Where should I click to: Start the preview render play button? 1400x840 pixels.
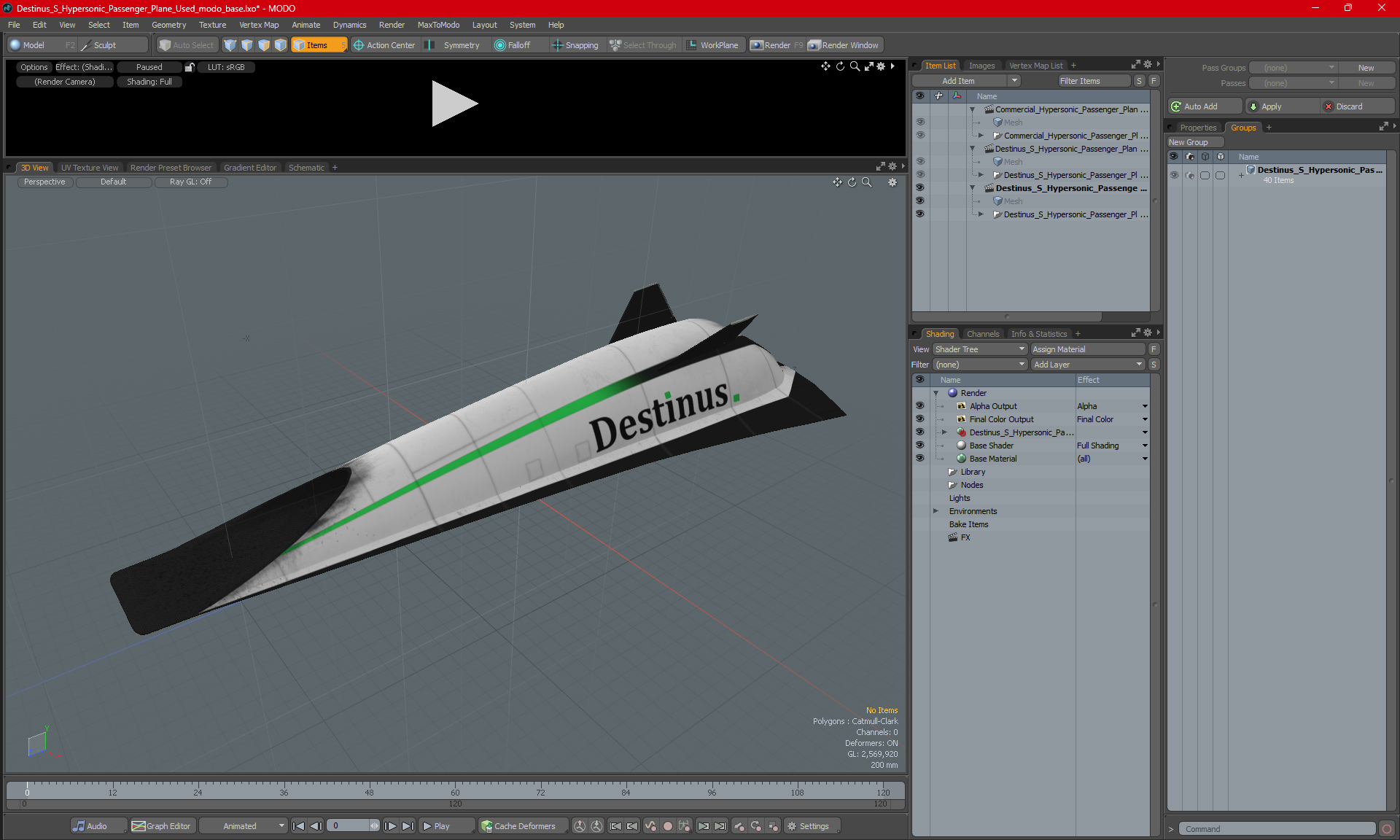pos(454,104)
